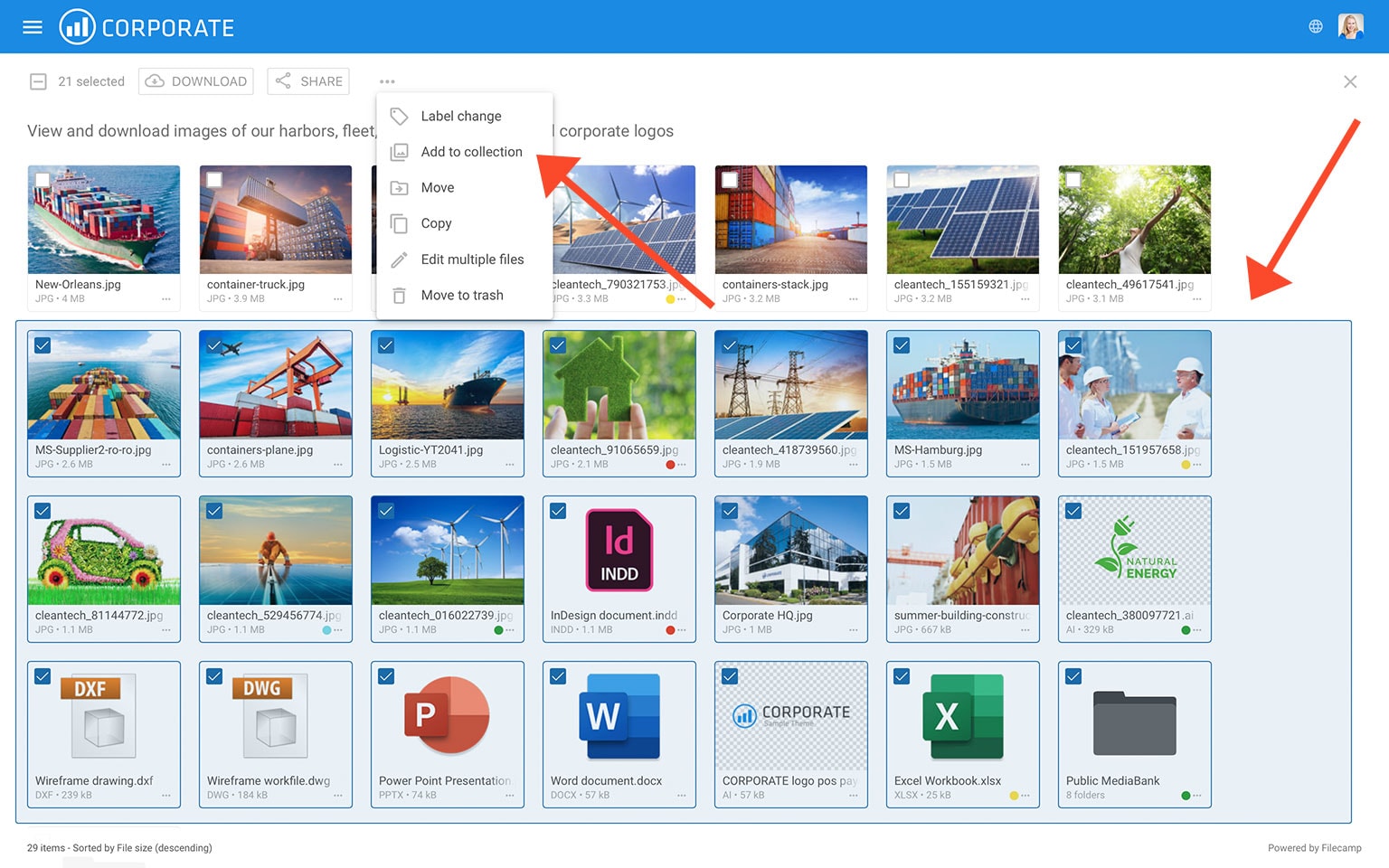Viewport: 1389px width, 868px height.
Task: Click '29 items - Sorted by File size' status text
Action: coord(119,848)
